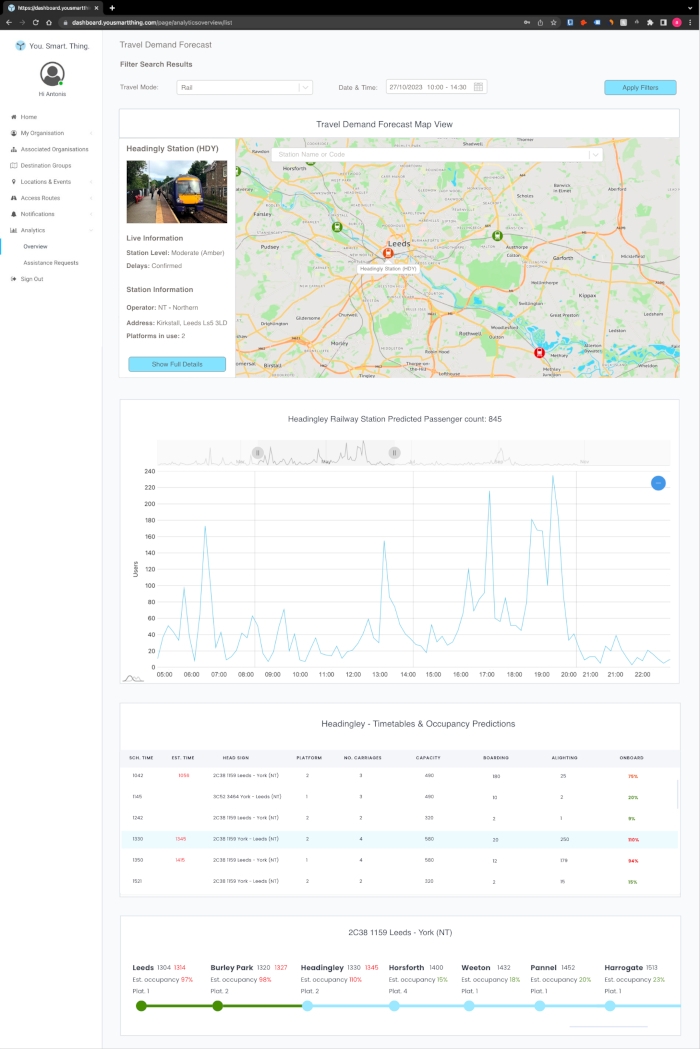
Task: Click the Headingly Station (HDY) map tooltip
Action: pyautogui.click(x=388, y=269)
